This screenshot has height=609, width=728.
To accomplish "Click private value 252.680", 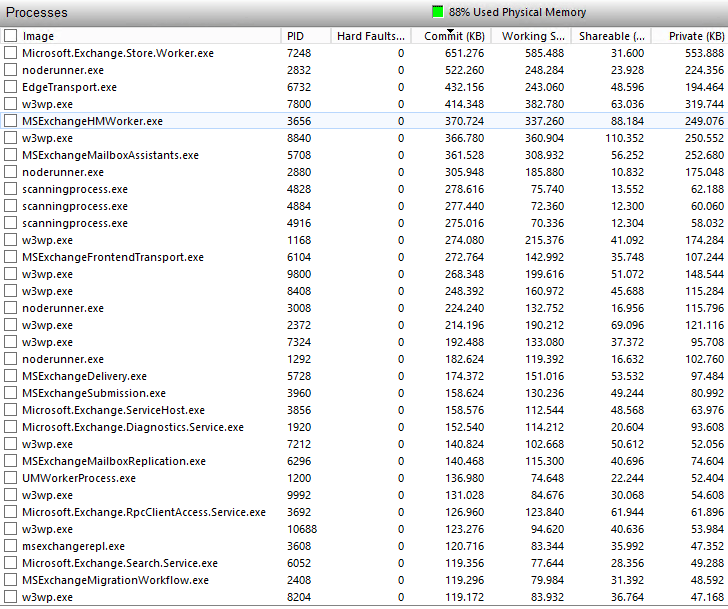I will point(704,155).
